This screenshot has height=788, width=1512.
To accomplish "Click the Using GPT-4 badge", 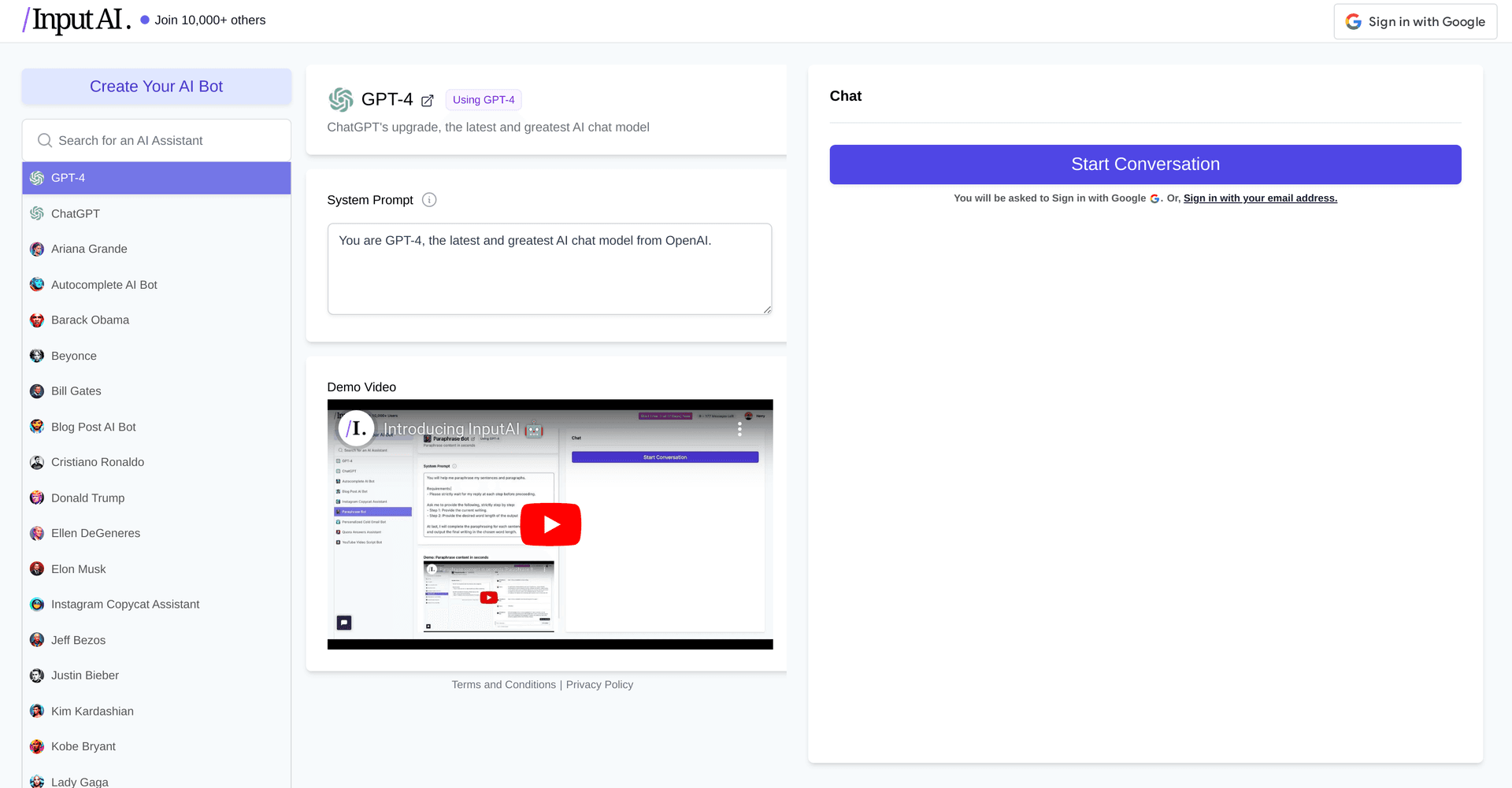I will click(x=484, y=100).
